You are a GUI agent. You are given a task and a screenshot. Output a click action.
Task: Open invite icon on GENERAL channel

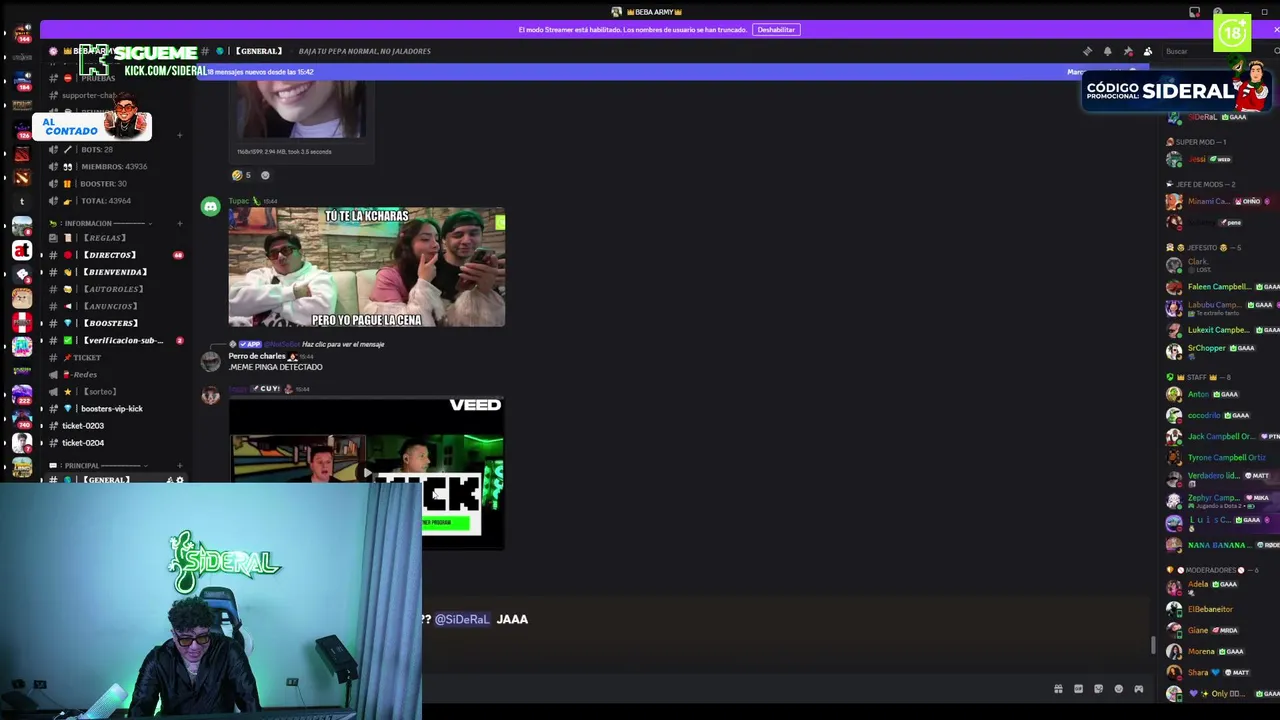pos(169,480)
